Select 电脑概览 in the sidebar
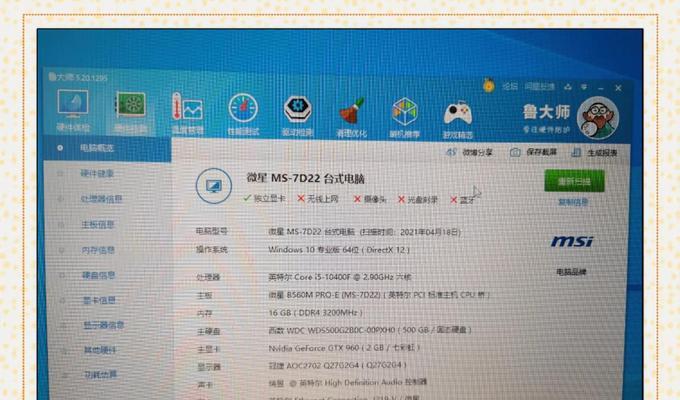 [x=108, y=148]
